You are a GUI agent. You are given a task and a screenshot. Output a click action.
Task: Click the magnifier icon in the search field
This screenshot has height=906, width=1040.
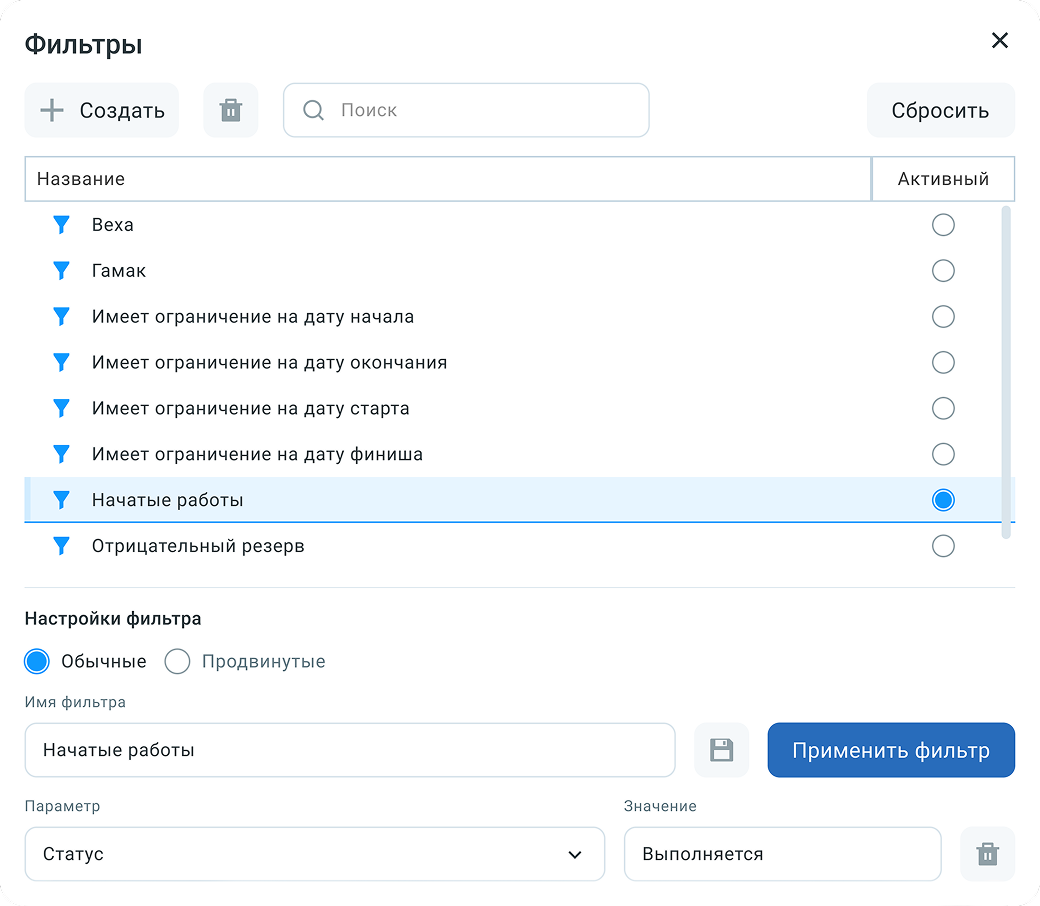tap(313, 110)
